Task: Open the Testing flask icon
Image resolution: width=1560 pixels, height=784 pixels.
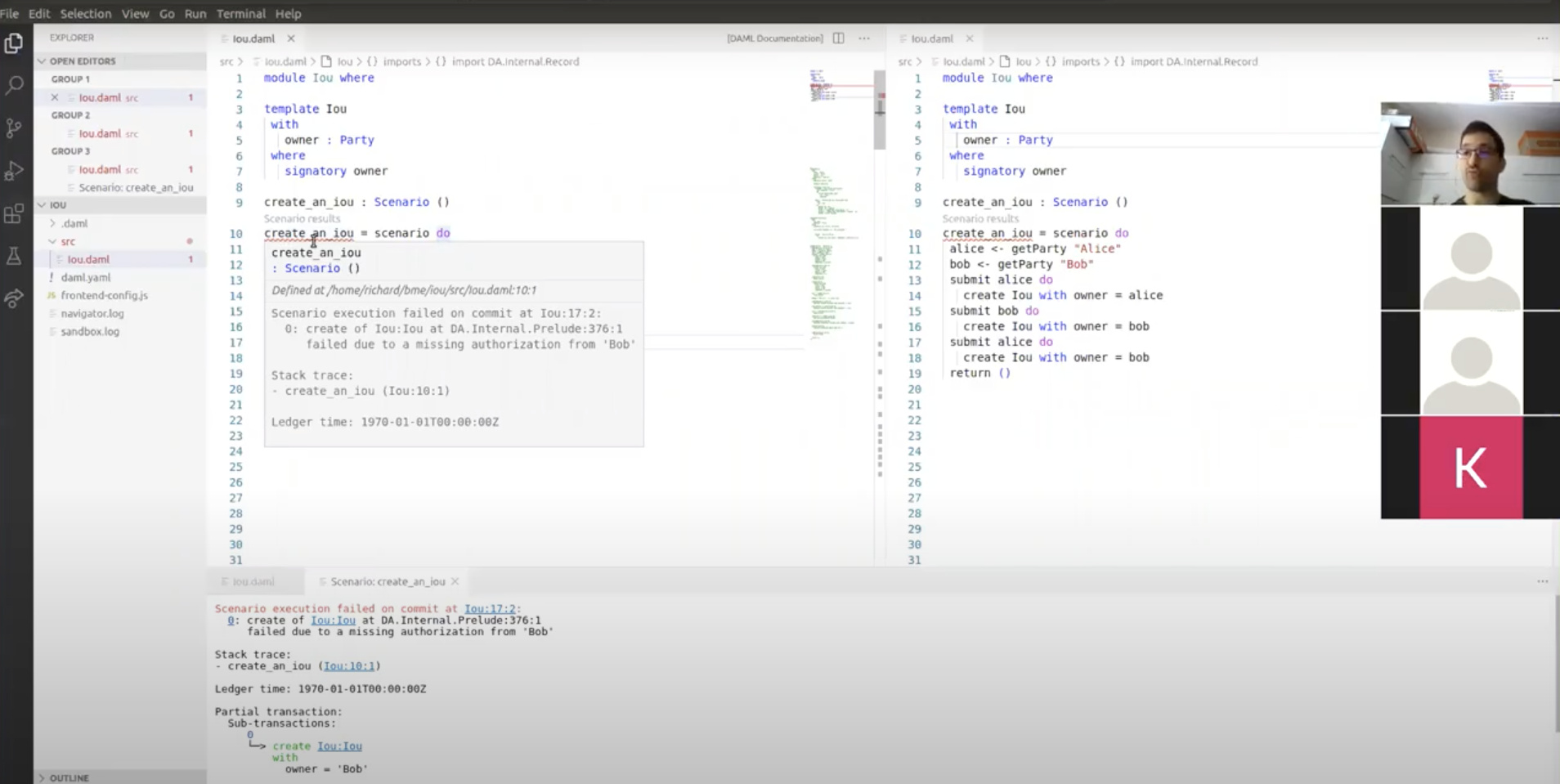Action: 14,257
